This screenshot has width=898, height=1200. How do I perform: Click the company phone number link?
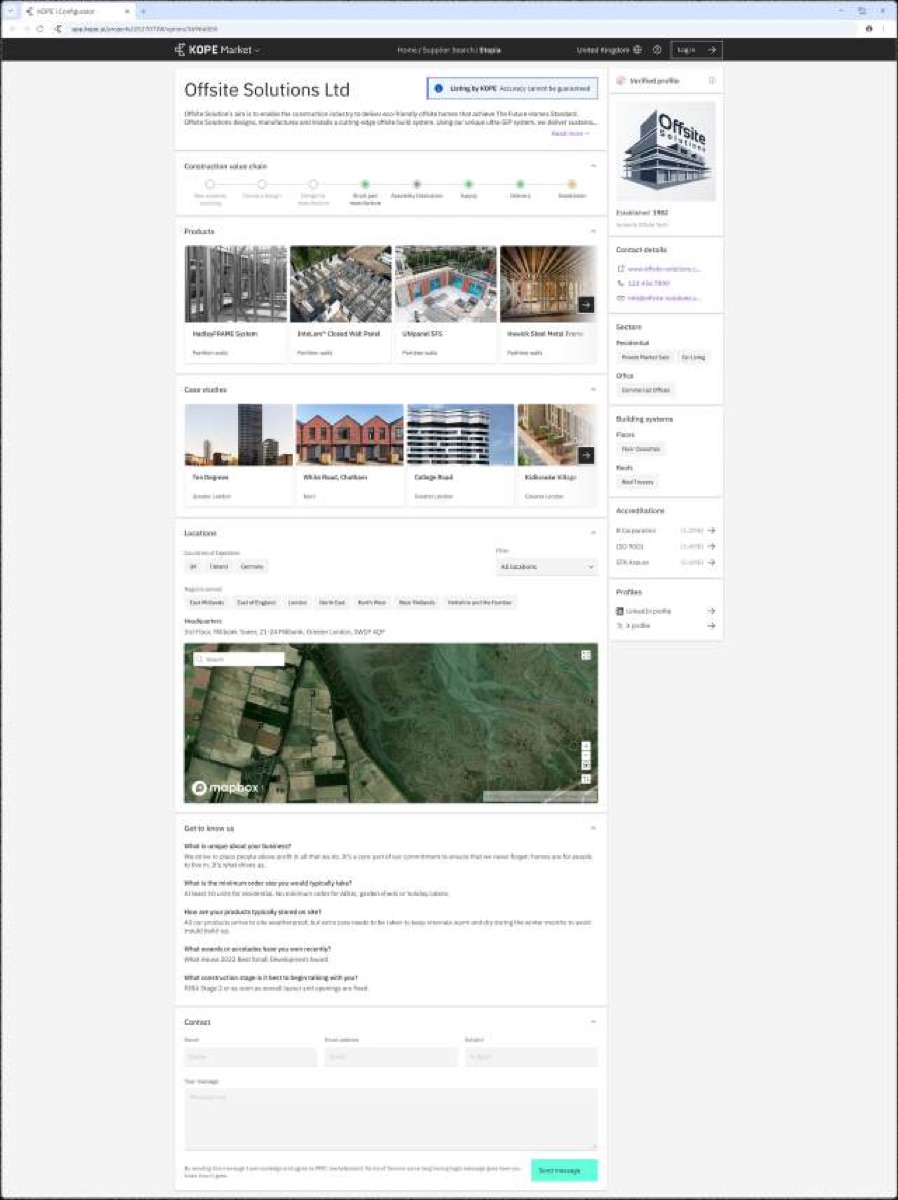[x=648, y=283]
